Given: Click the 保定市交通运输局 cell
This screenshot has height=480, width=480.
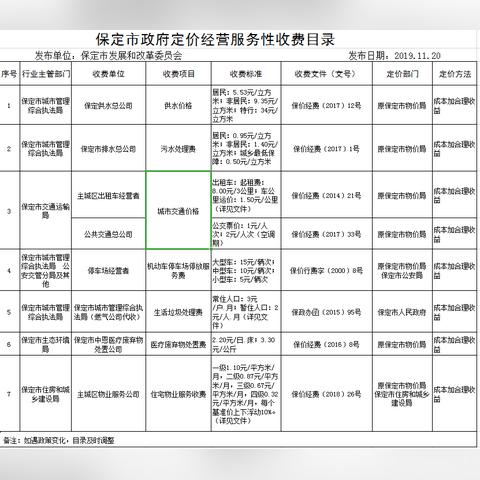Looking at the screenshot, I should (46, 210).
